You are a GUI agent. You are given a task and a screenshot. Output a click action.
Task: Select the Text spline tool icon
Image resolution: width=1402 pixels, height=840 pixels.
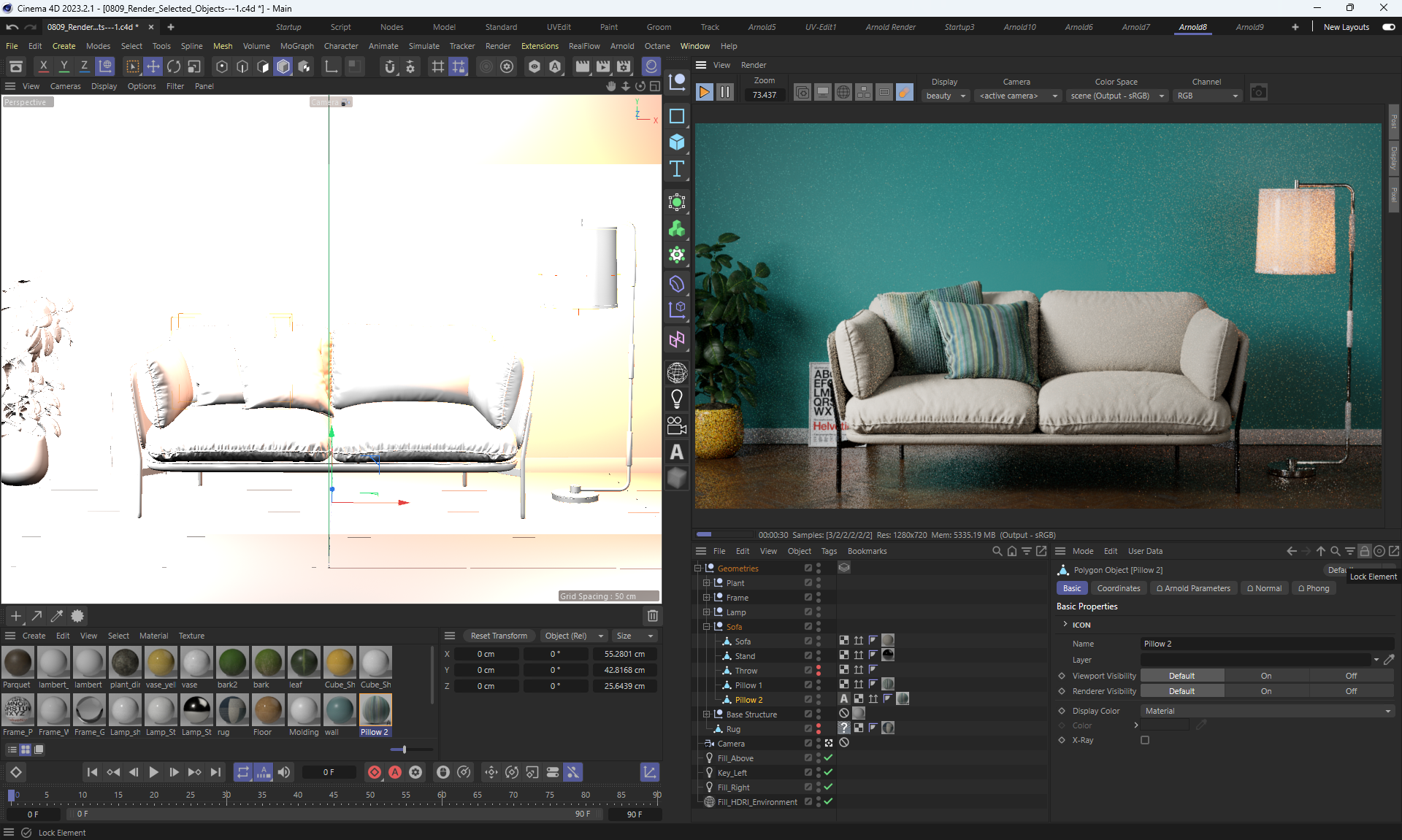(677, 169)
